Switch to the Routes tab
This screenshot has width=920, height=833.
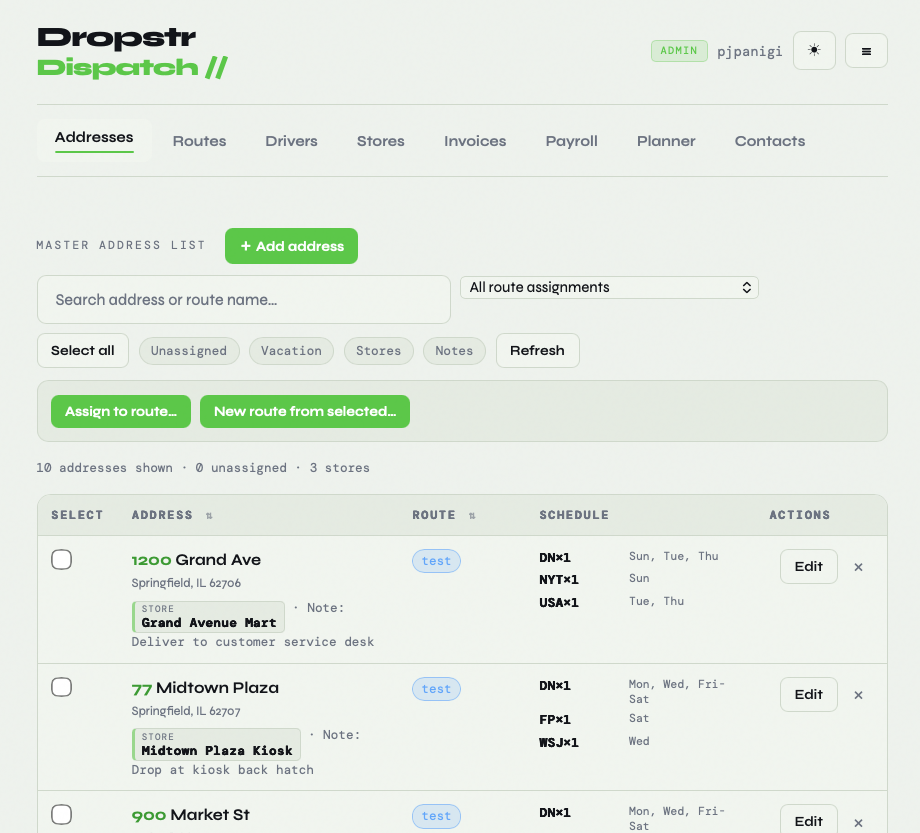[199, 141]
